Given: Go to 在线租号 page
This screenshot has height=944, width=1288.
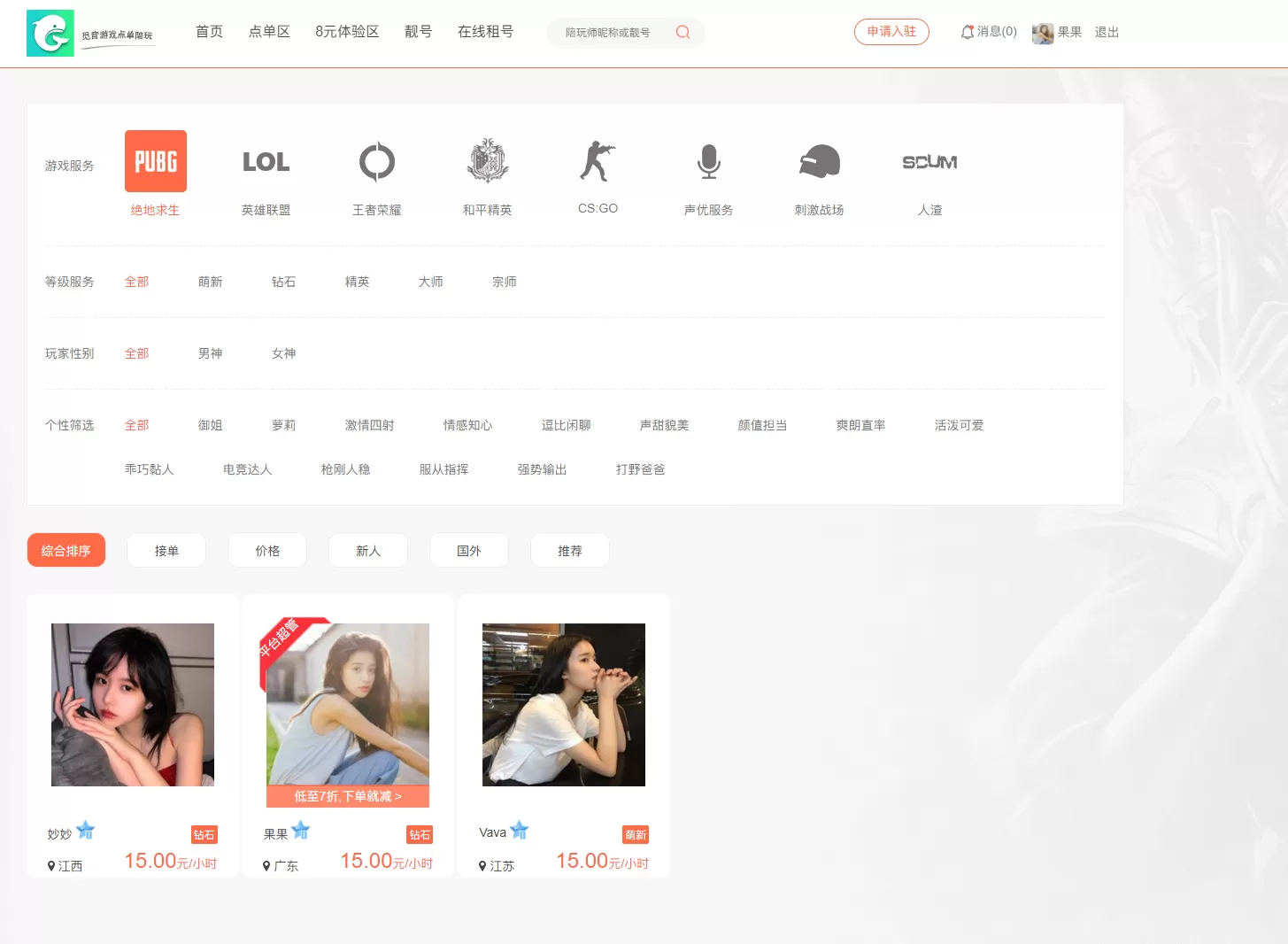Looking at the screenshot, I should (485, 32).
